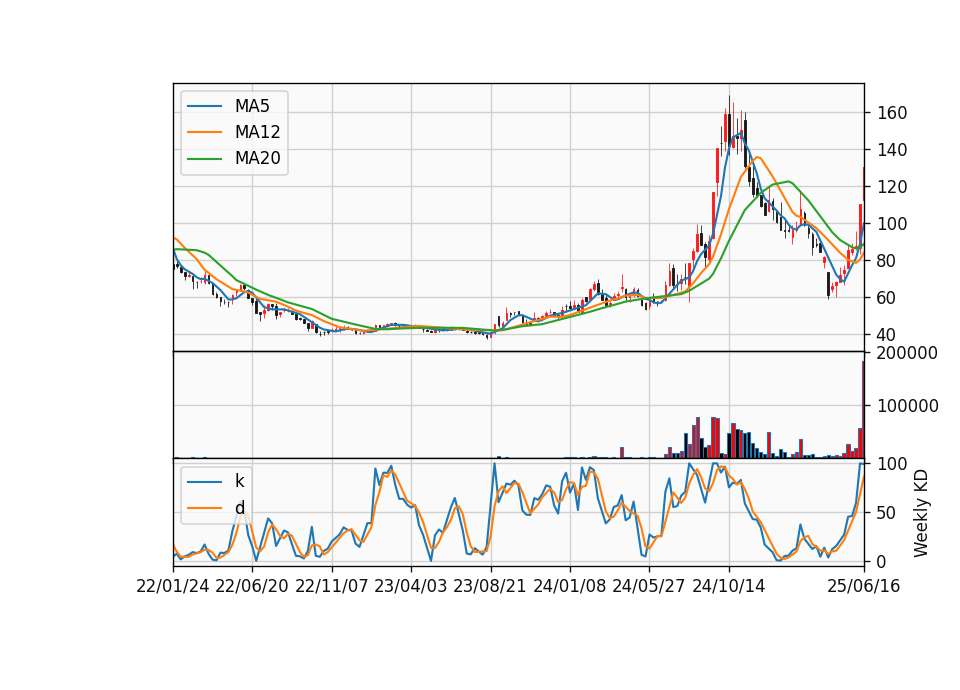
Task: Click the MA12 legend label
Action: point(257,132)
